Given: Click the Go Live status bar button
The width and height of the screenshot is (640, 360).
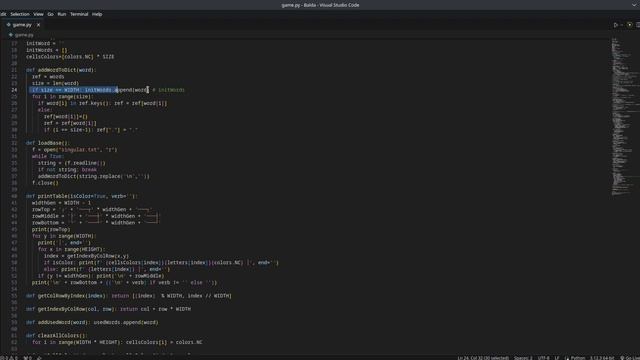Looking at the screenshot, I should point(630,358).
